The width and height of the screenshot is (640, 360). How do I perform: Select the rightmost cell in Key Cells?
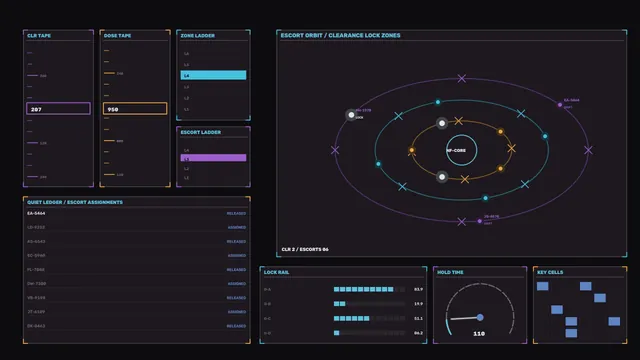(x=614, y=321)
